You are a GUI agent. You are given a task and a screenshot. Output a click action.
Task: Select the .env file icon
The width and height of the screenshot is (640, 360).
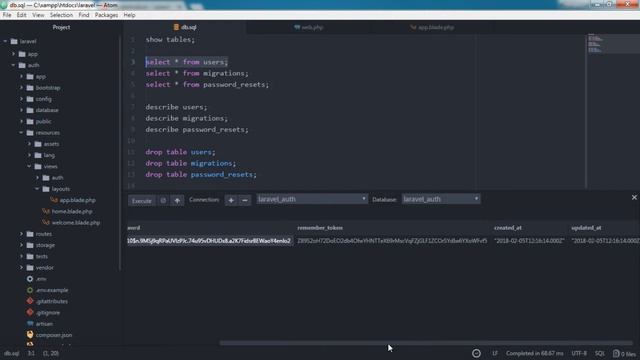[30, 279]
